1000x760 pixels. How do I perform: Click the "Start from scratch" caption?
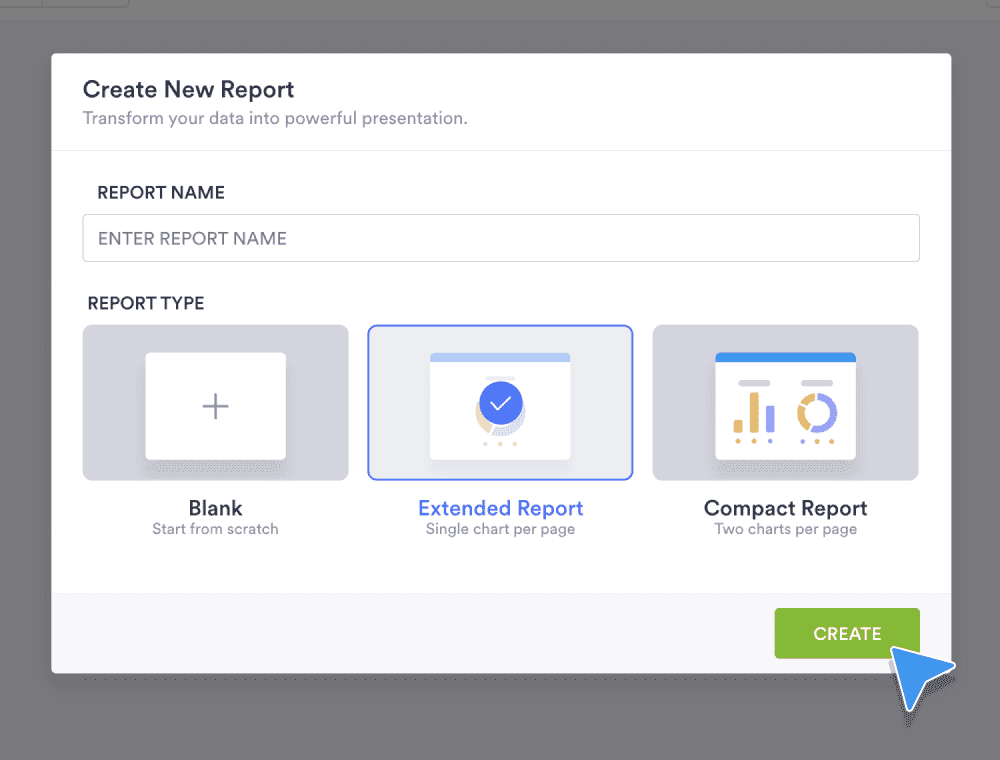tap(215, 529)
